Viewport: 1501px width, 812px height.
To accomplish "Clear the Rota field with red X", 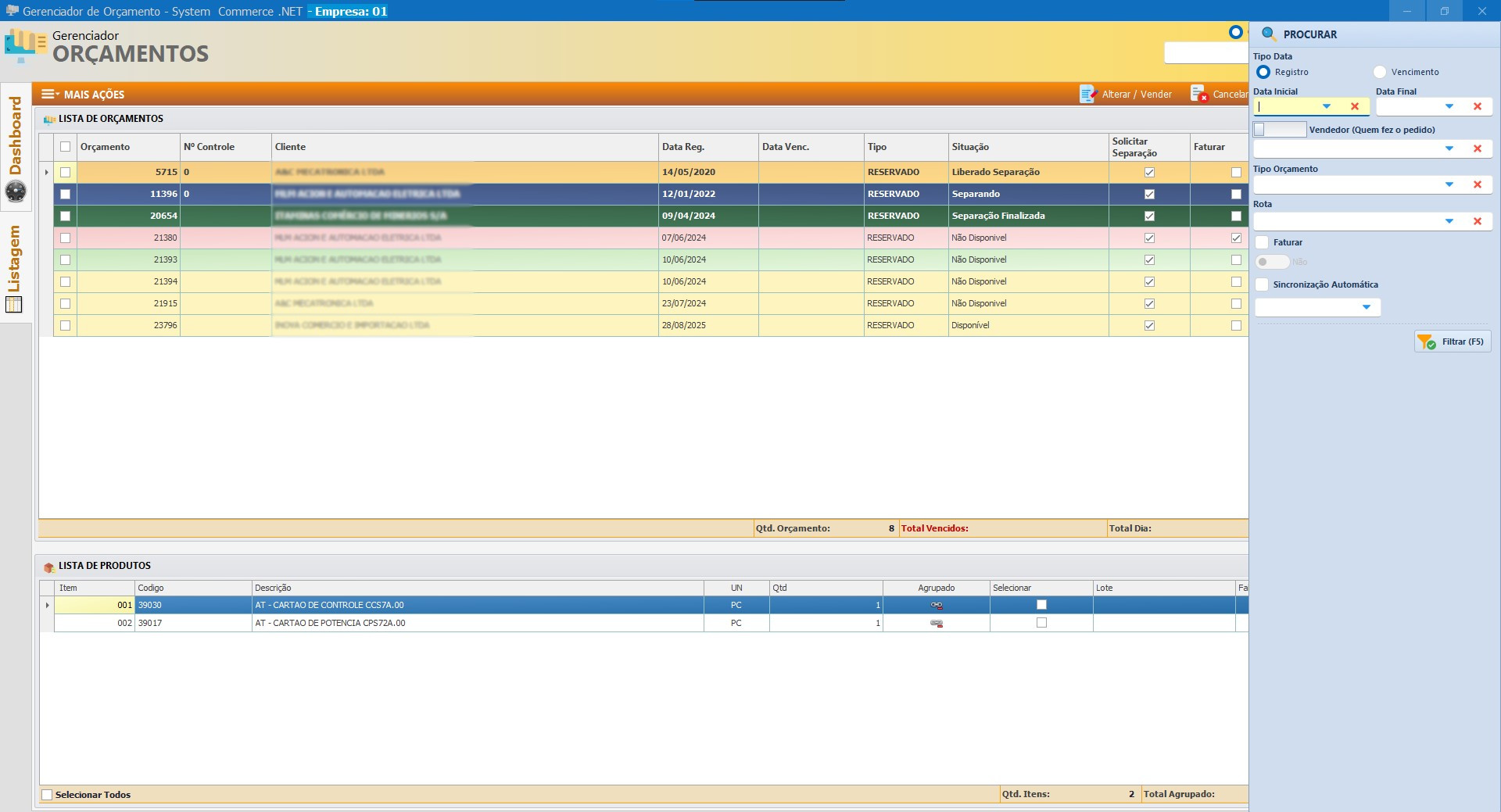I will coord(1477,222).
